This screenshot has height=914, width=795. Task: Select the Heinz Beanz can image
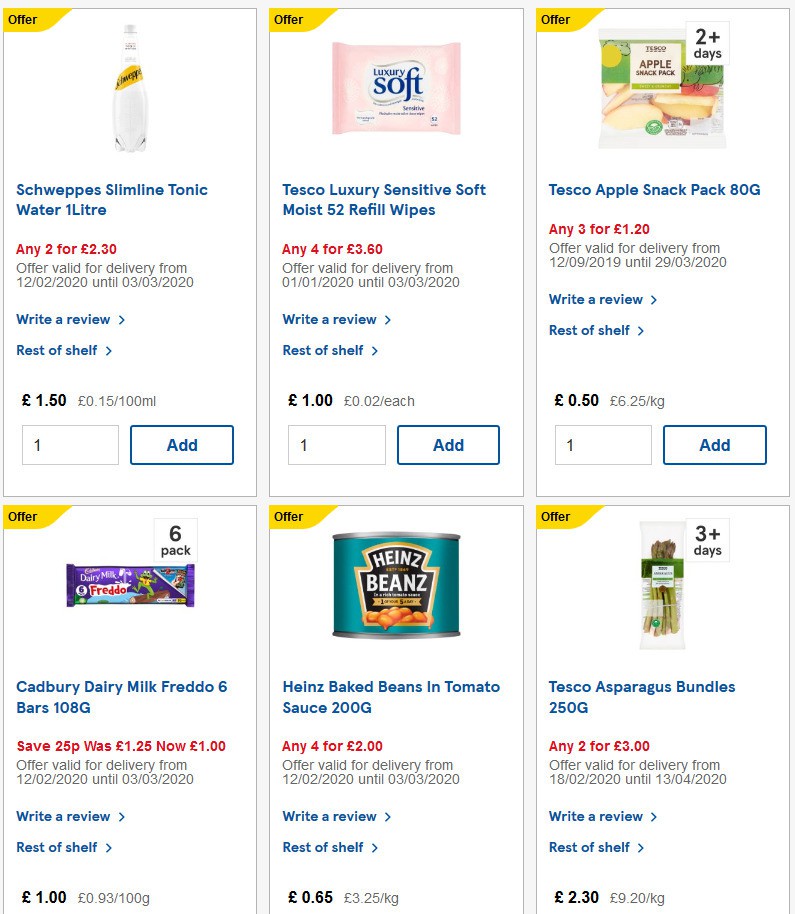tap(394, 585)
